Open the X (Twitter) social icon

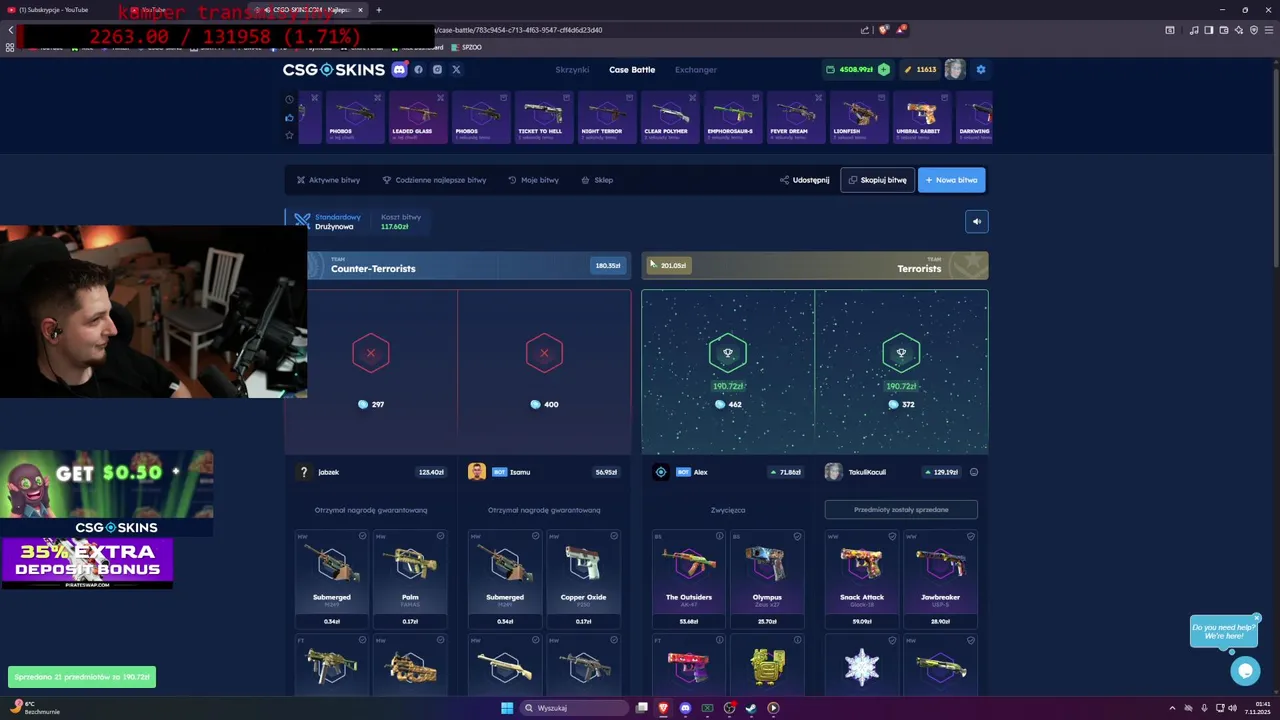click(456, 69)
